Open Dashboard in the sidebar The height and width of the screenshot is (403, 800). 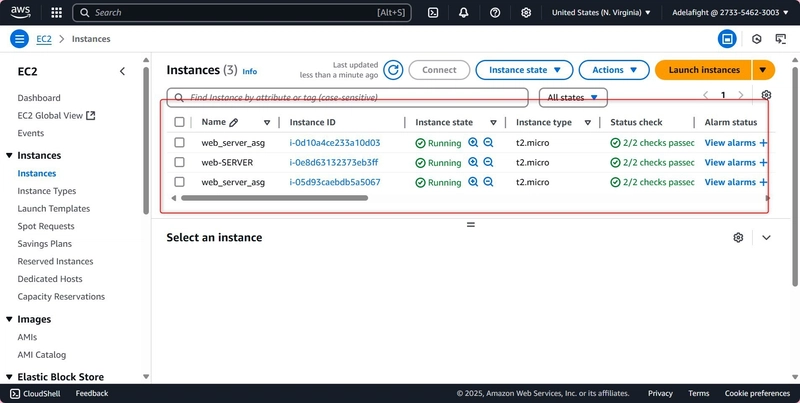pos(39,98)
